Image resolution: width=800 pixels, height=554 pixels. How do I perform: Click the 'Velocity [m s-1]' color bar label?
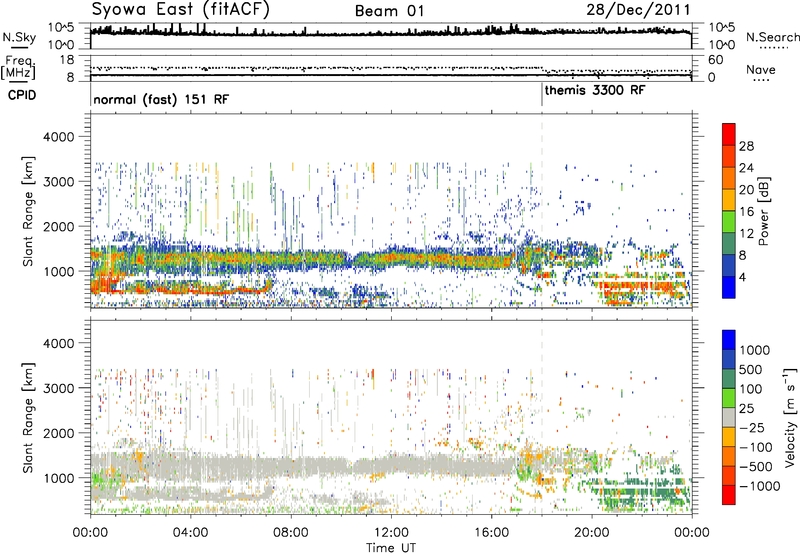pyautogui.click(x=790, y=417)
